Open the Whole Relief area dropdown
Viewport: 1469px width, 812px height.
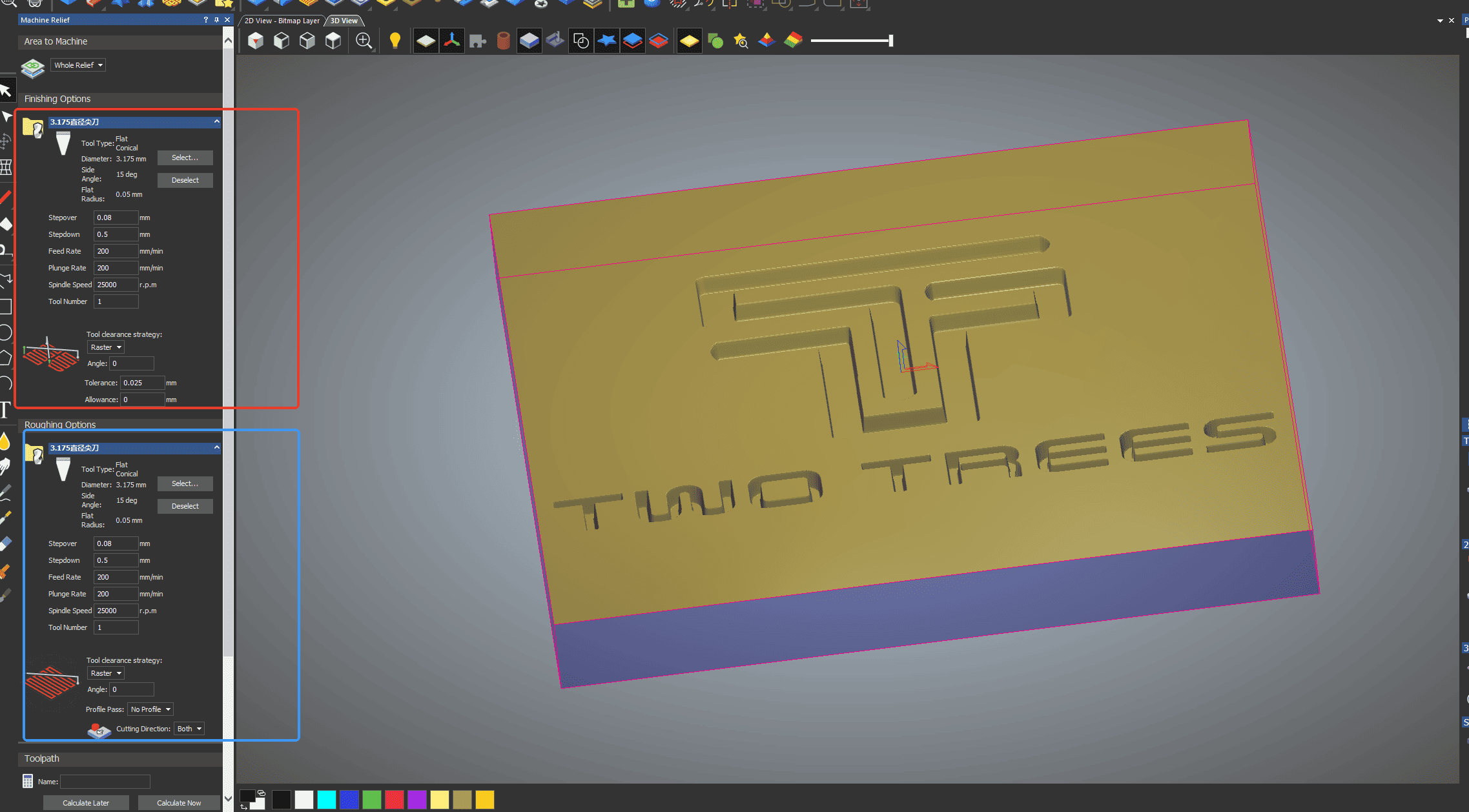pos(78,65)
